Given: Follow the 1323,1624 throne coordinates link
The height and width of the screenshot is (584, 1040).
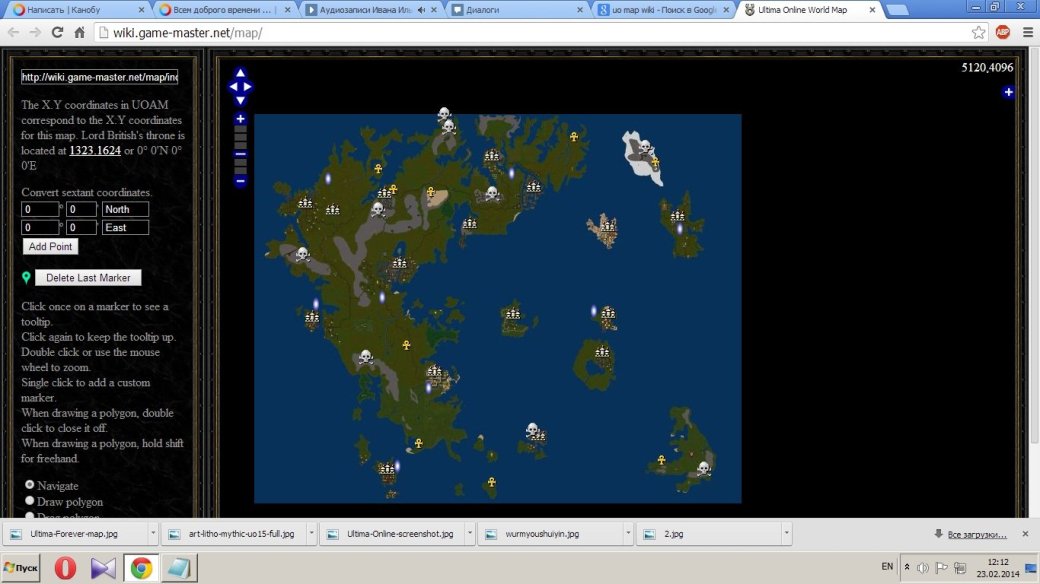Looking at the screenshot, I should [x=95, y=150].
